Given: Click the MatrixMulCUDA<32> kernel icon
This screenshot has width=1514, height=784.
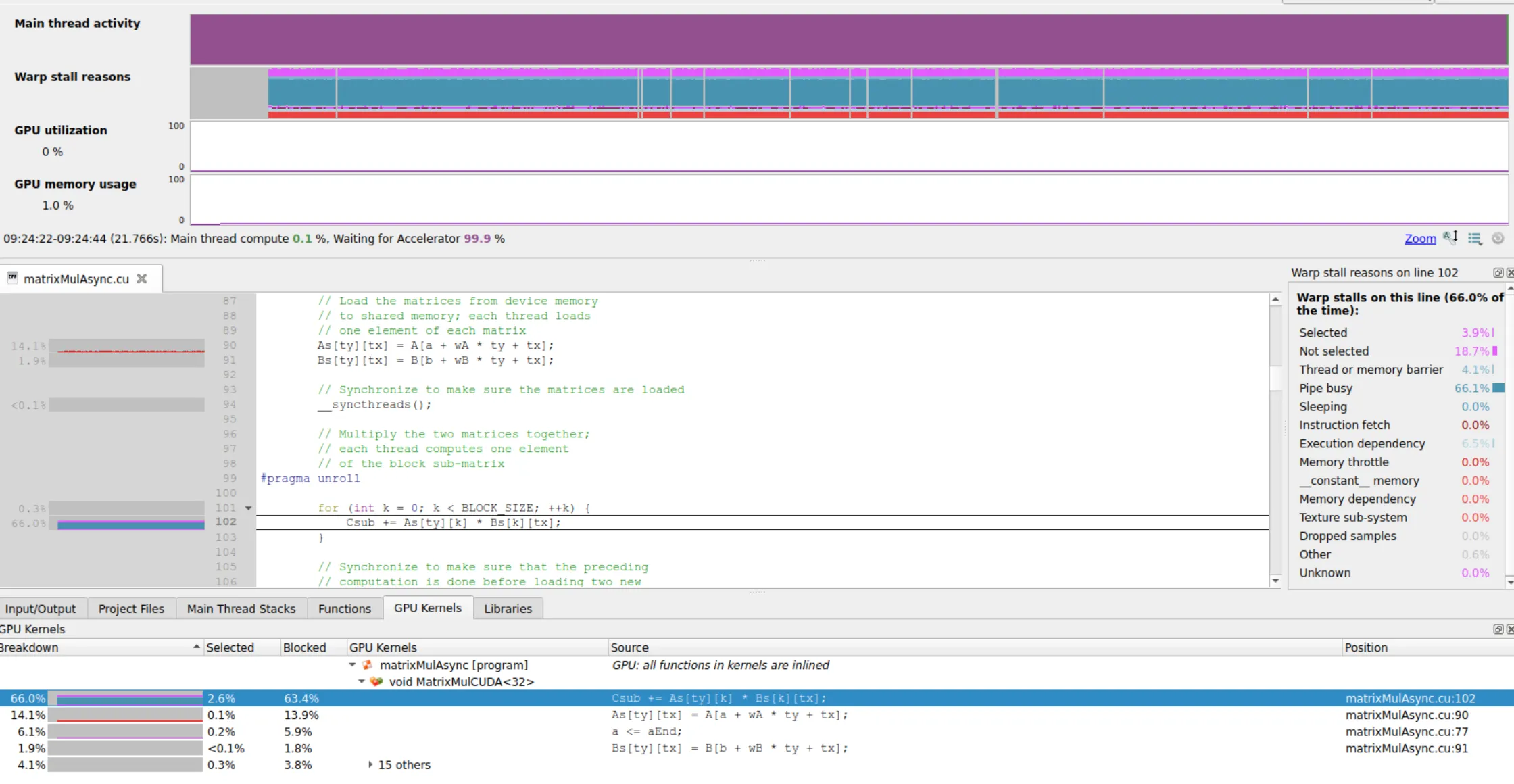Looking at the screenshot, I should pyautogui.click(x=377, y=682).
